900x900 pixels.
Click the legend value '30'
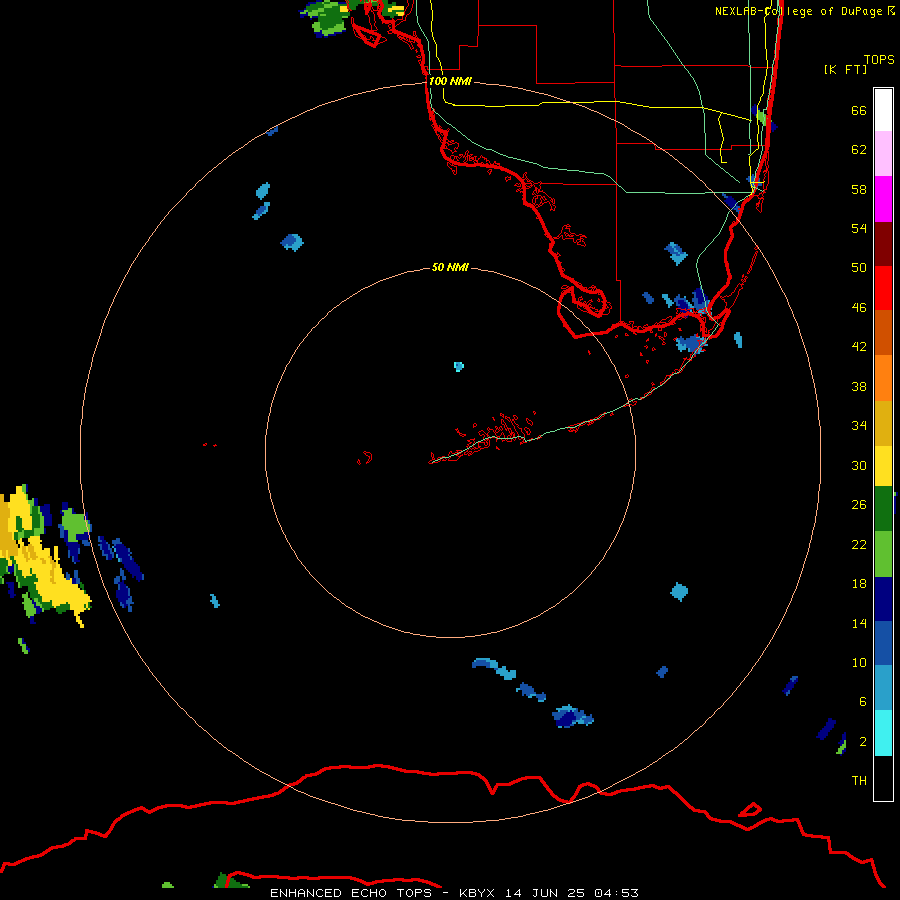(x=859, y=465)
